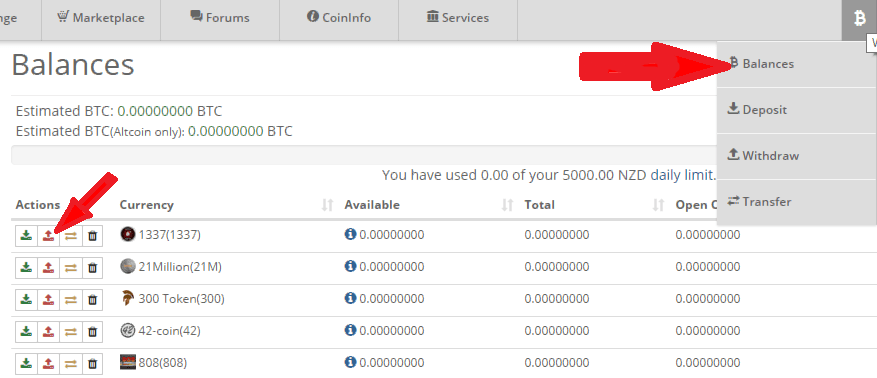Screen dimensions: 877x378
Task: Click the 42-coin(42) currency name
Action: pyautogui.click(x=169, y=331)
